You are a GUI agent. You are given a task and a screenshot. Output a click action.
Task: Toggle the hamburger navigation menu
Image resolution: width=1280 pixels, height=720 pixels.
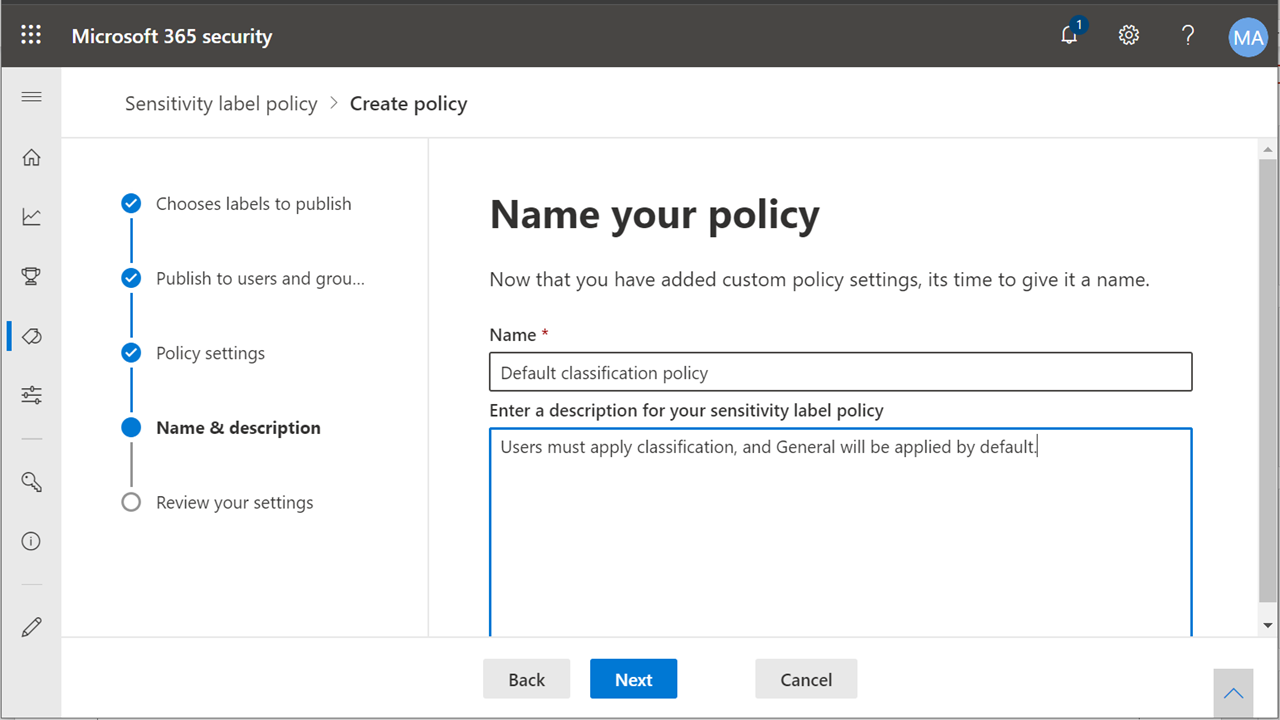31,97
